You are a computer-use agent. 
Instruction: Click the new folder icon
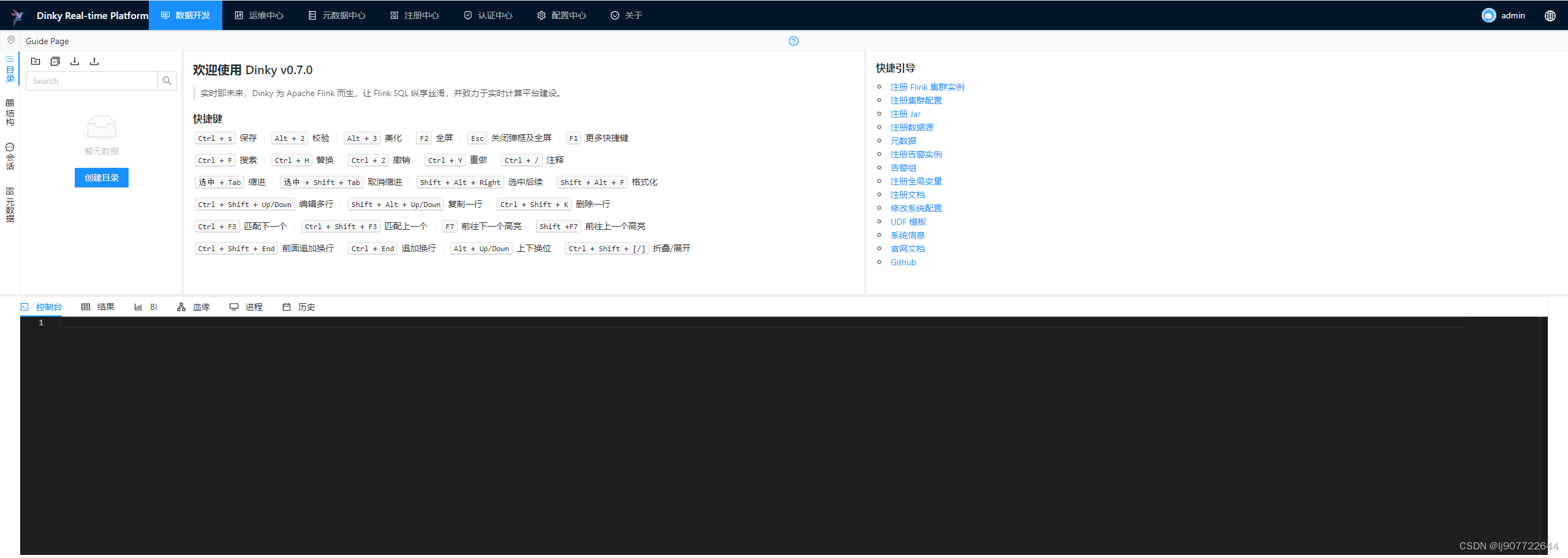pos(36,61)
